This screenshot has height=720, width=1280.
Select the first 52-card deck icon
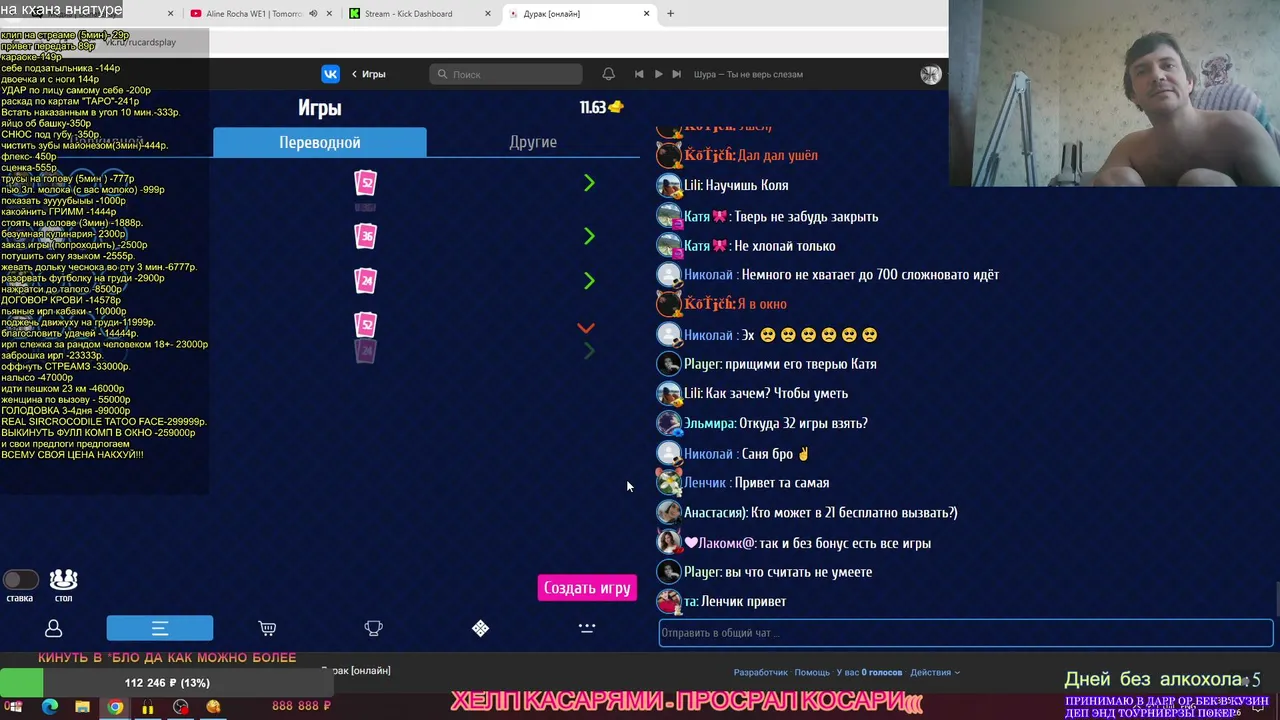(366, 183)
